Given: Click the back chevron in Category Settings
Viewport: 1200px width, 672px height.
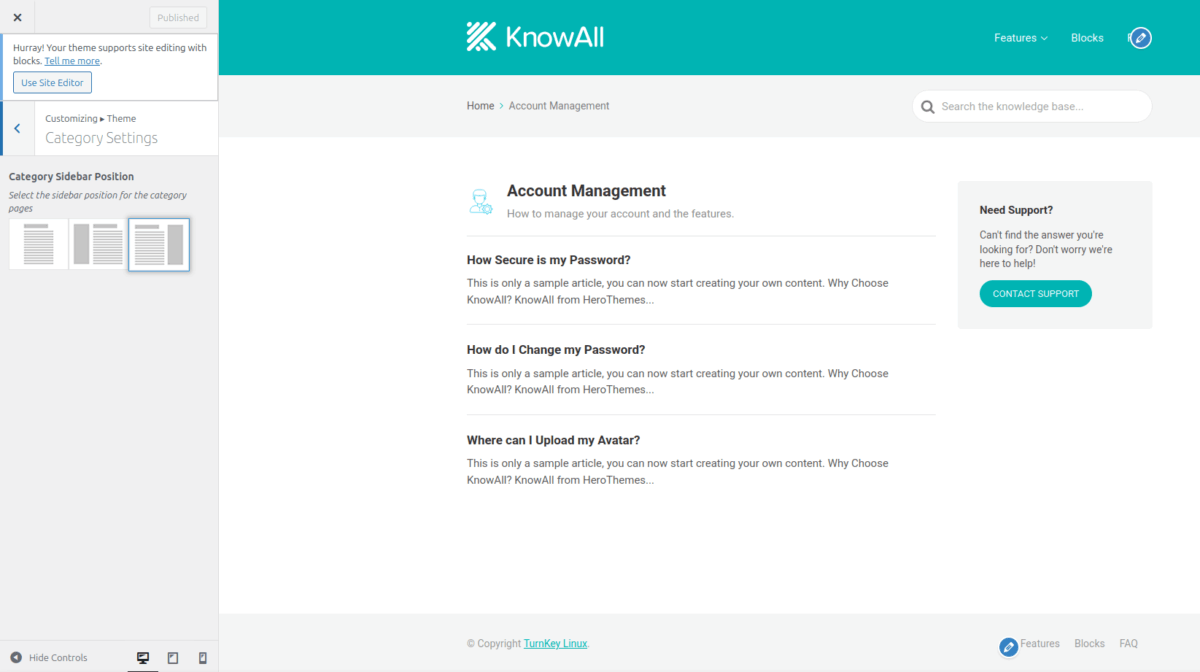Looking at the screenshot, I should click(17, 128).
